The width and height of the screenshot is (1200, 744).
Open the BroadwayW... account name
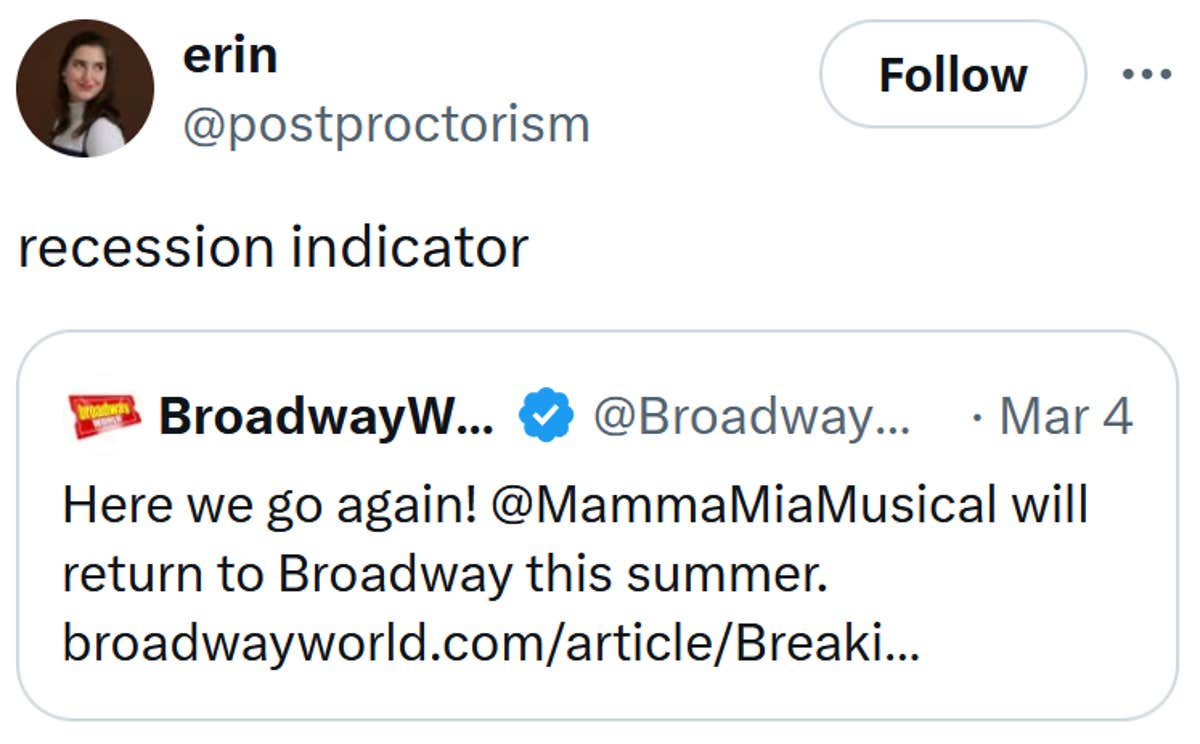tap(326, 416)
